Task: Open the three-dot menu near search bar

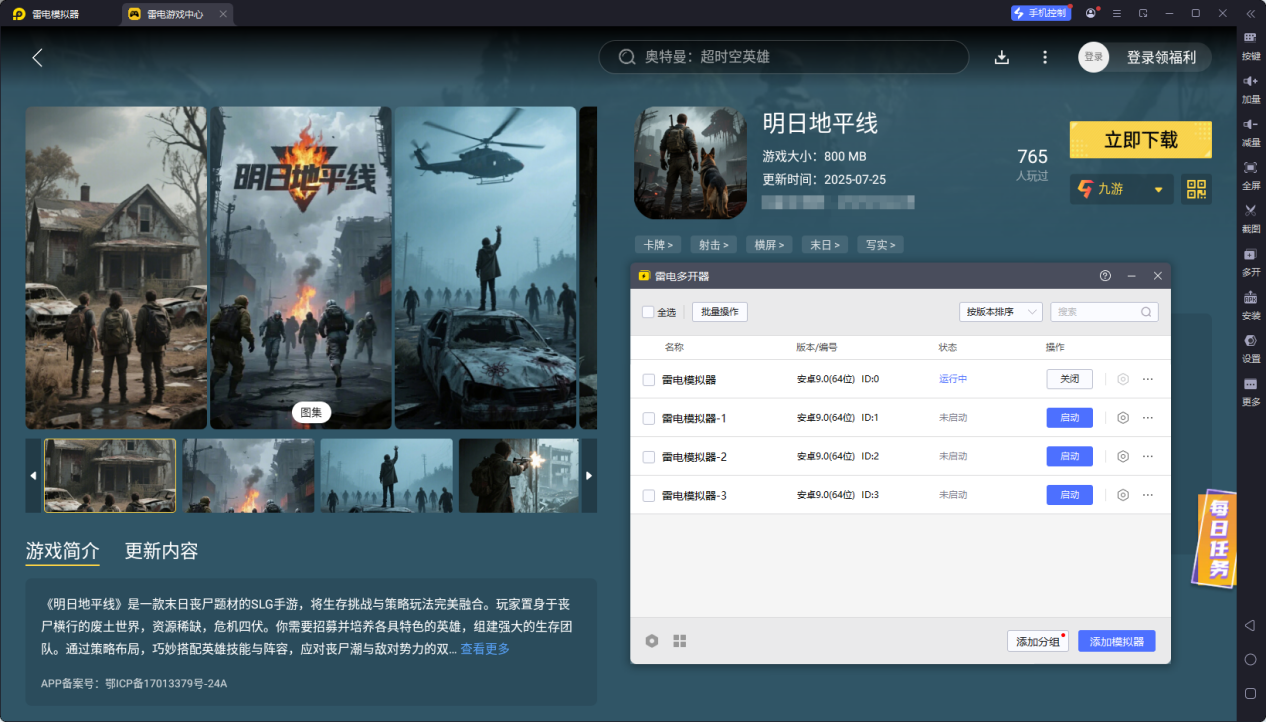Action: 1045,57
